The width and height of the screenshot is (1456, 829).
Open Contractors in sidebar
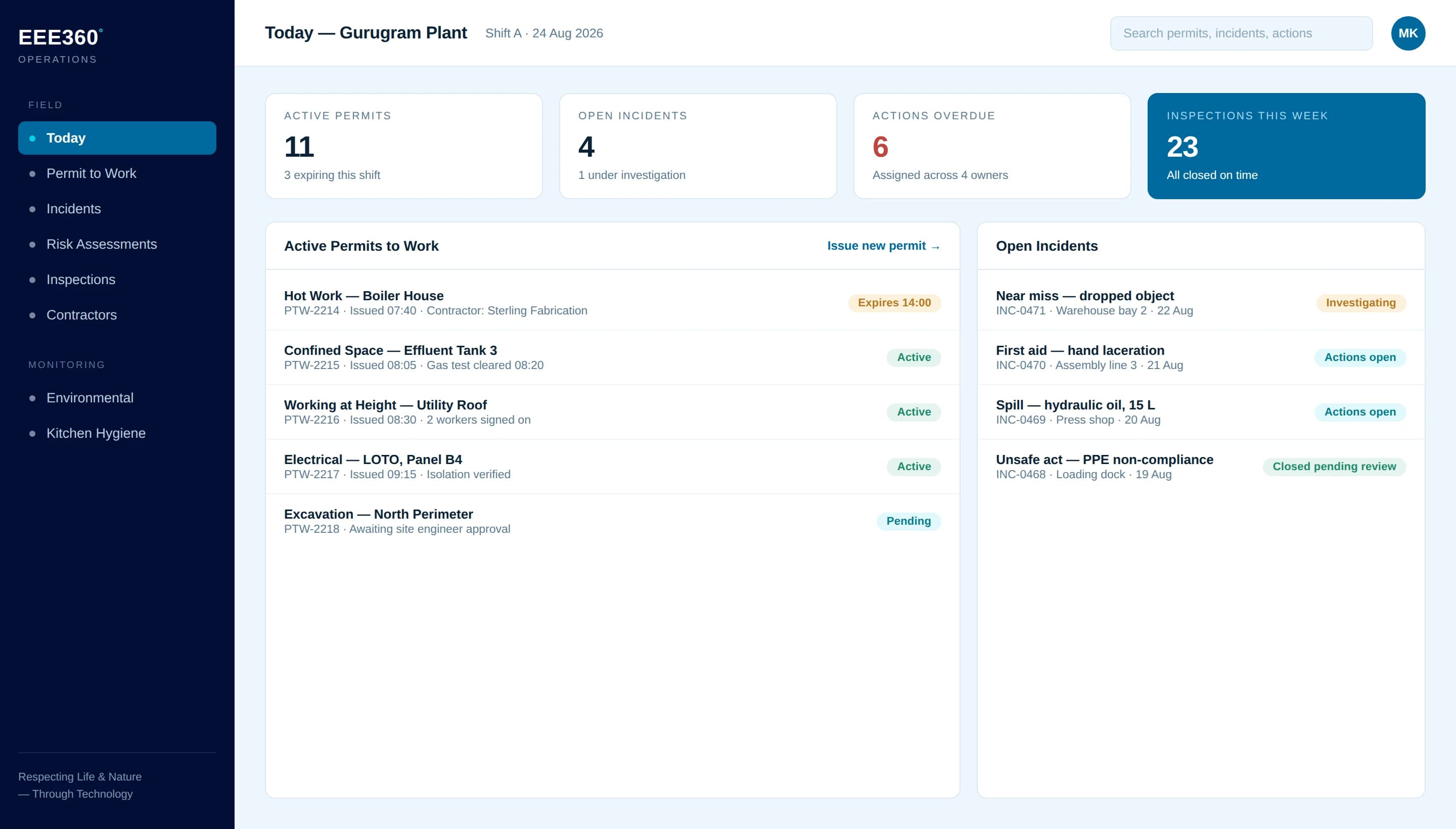117,315
